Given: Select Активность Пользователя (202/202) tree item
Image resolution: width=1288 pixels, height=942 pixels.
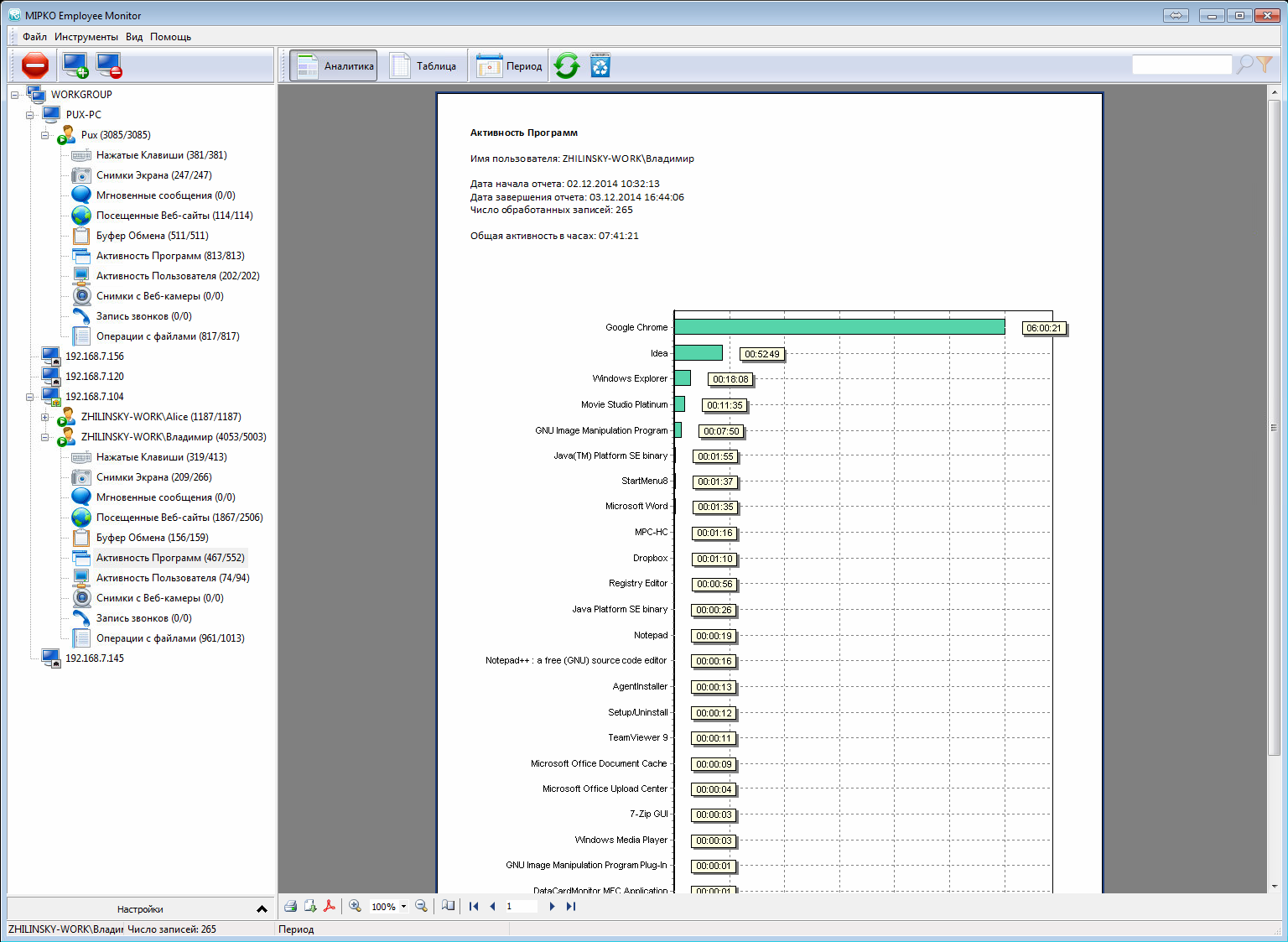Looking at the screenshot, I should click(x=178, y=276).
